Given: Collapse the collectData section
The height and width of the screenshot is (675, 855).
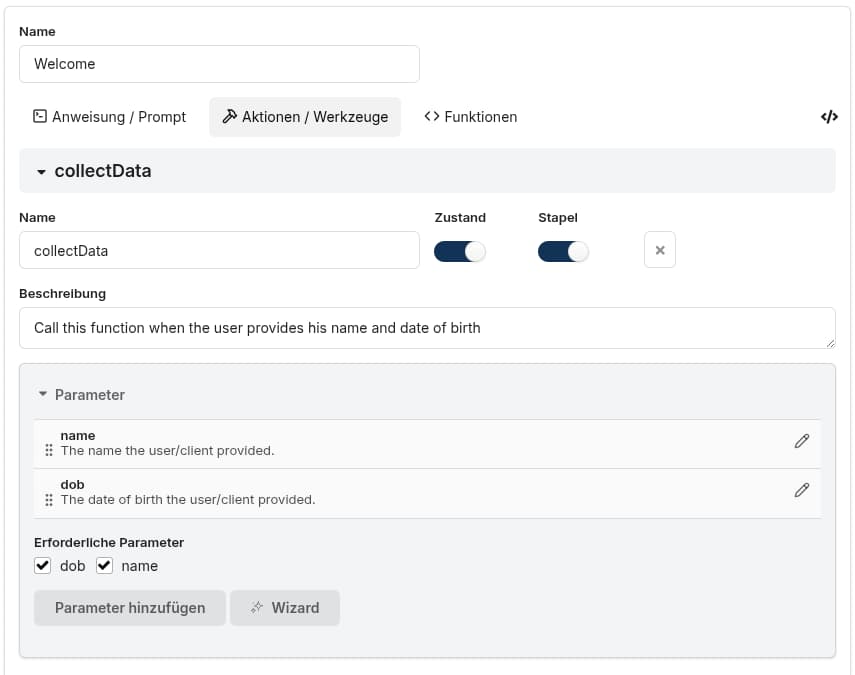Looking at the screenshot, I should [x=42, y=171].
